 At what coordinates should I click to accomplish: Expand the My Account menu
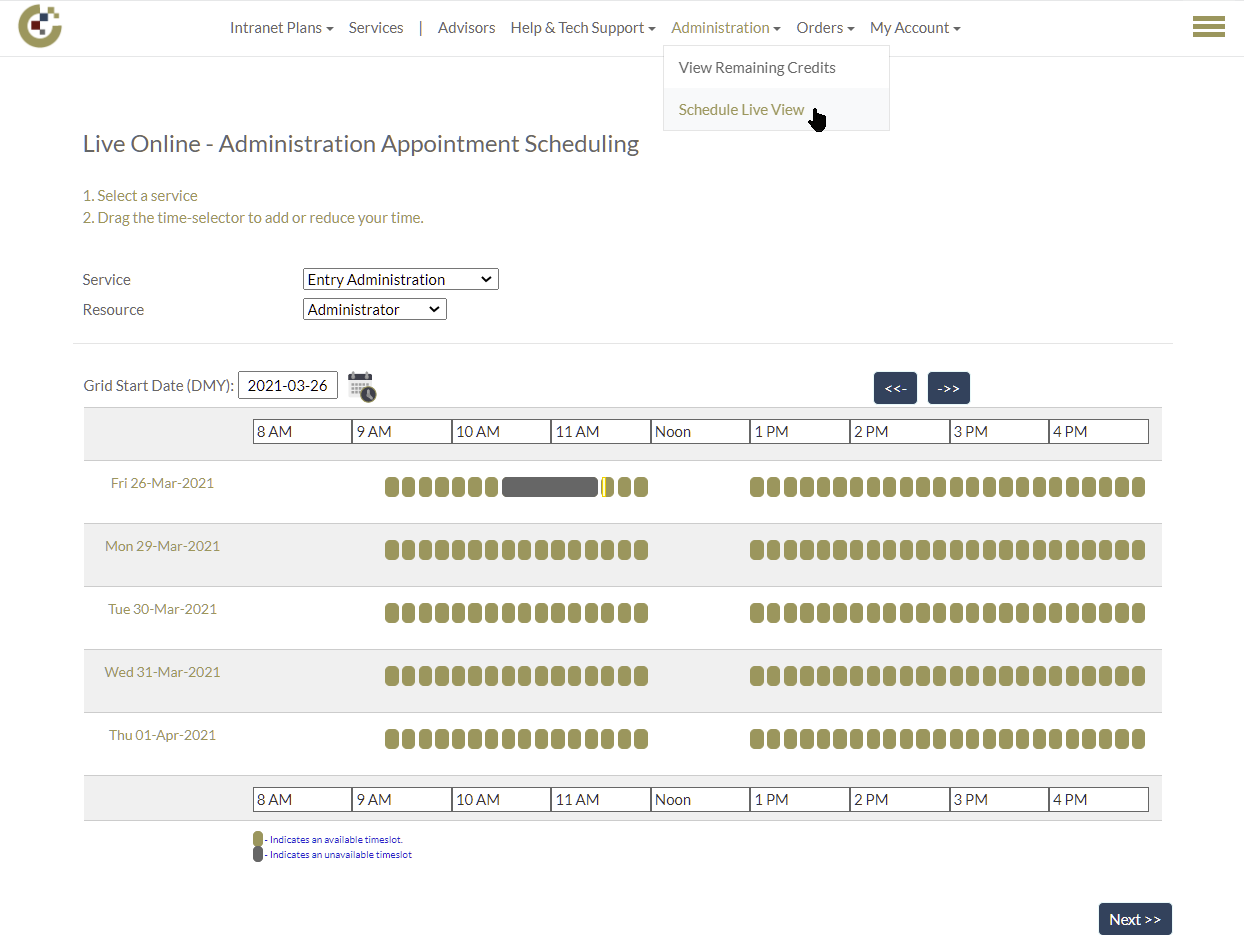click(x=915, y=28)
